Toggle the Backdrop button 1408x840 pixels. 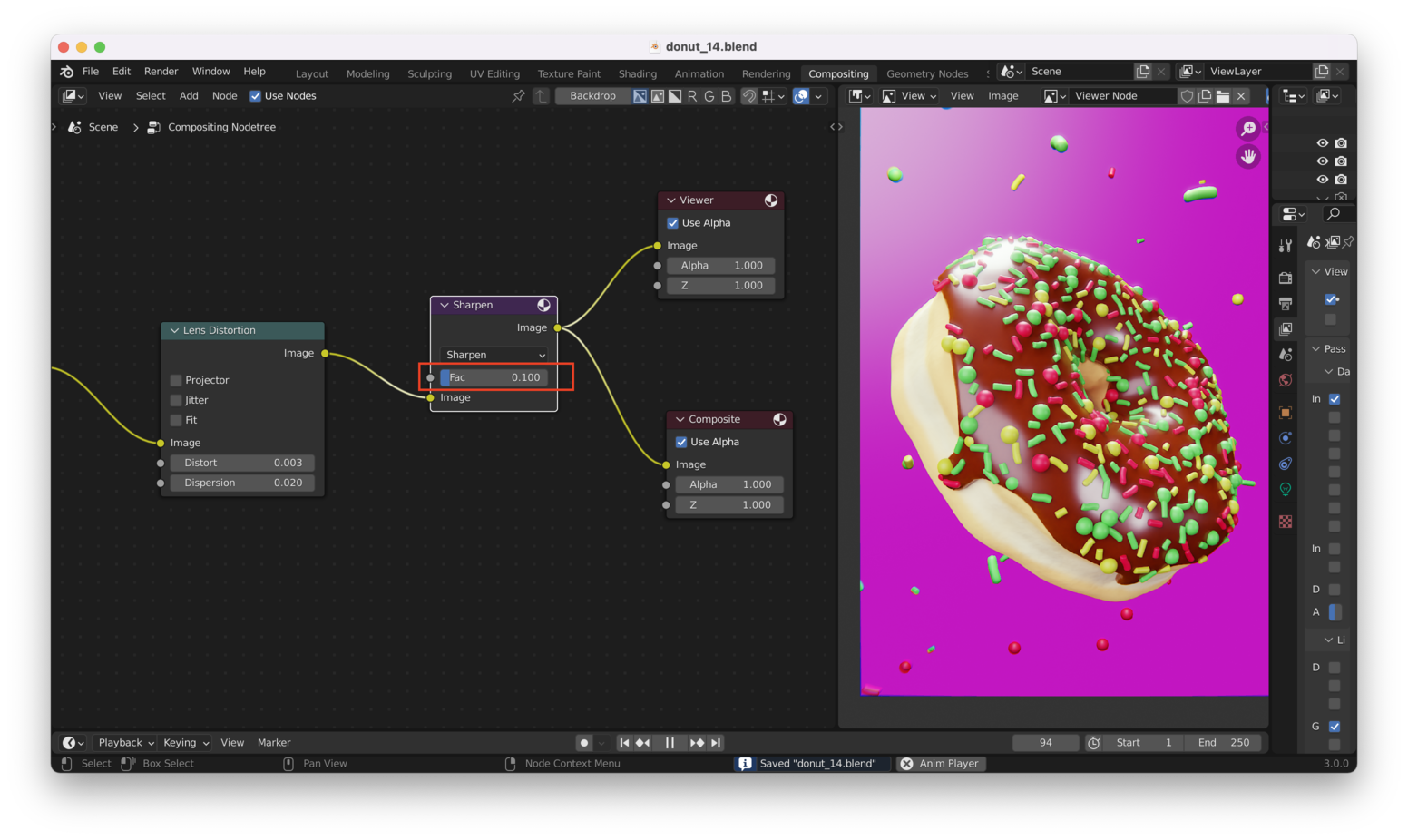pyautogui.click(x=592, y=96)
